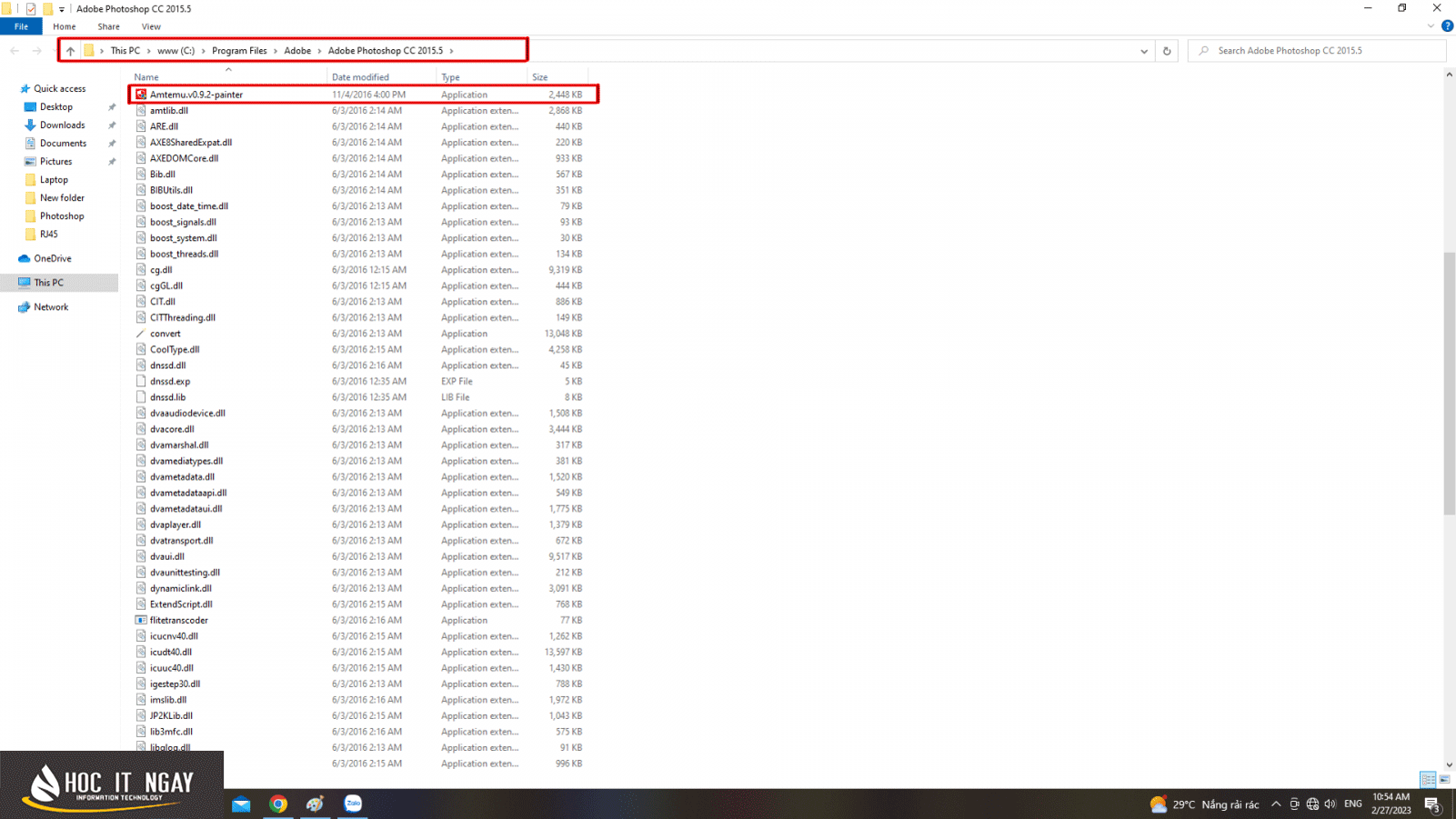Show hidden system tray icons
This screenshot has width=1456, height=819.
click(1276, 804)
